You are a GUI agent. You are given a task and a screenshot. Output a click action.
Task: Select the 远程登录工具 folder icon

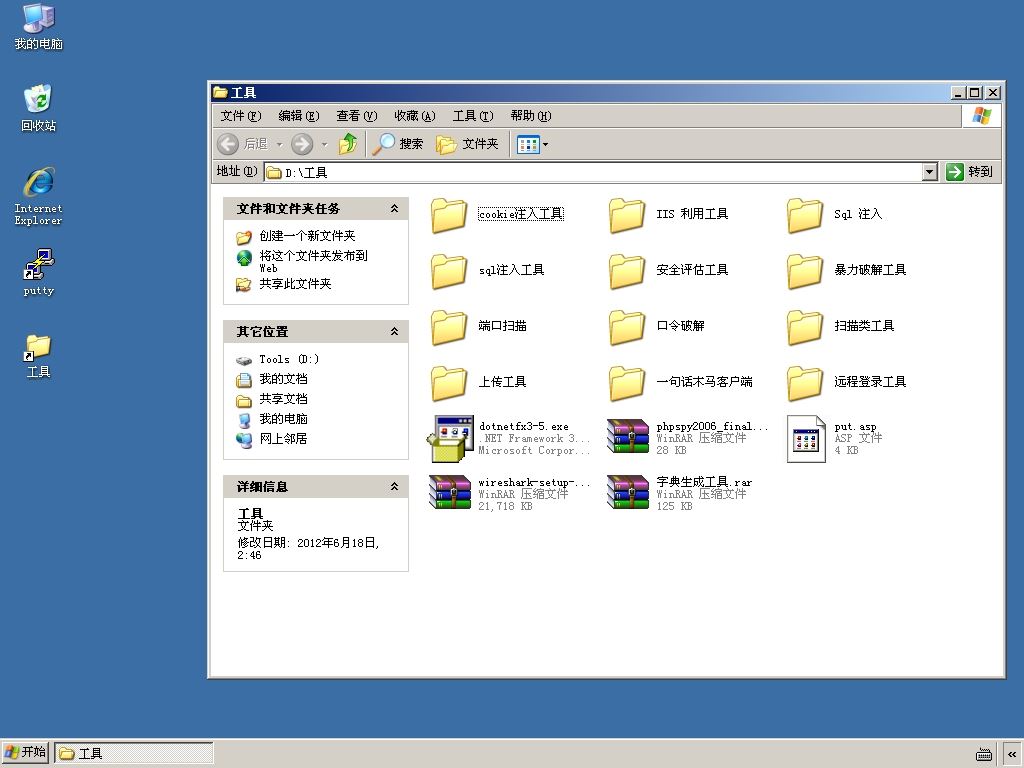(x=805, y=383)
